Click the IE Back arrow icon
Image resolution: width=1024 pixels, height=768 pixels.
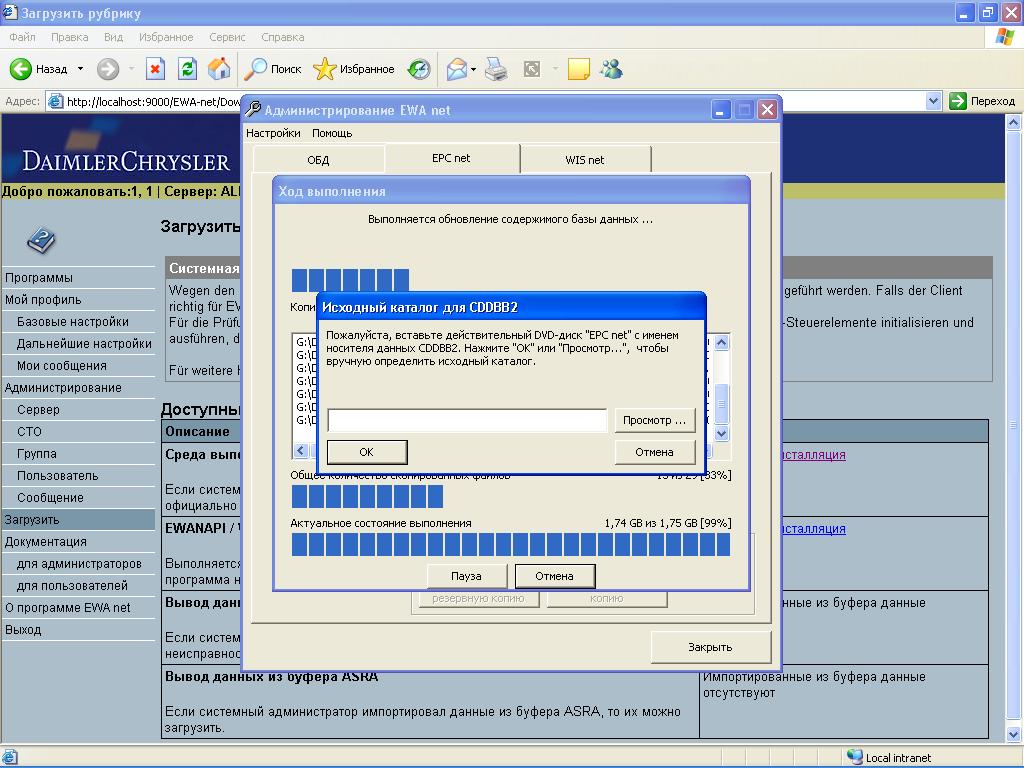point(20,69)
